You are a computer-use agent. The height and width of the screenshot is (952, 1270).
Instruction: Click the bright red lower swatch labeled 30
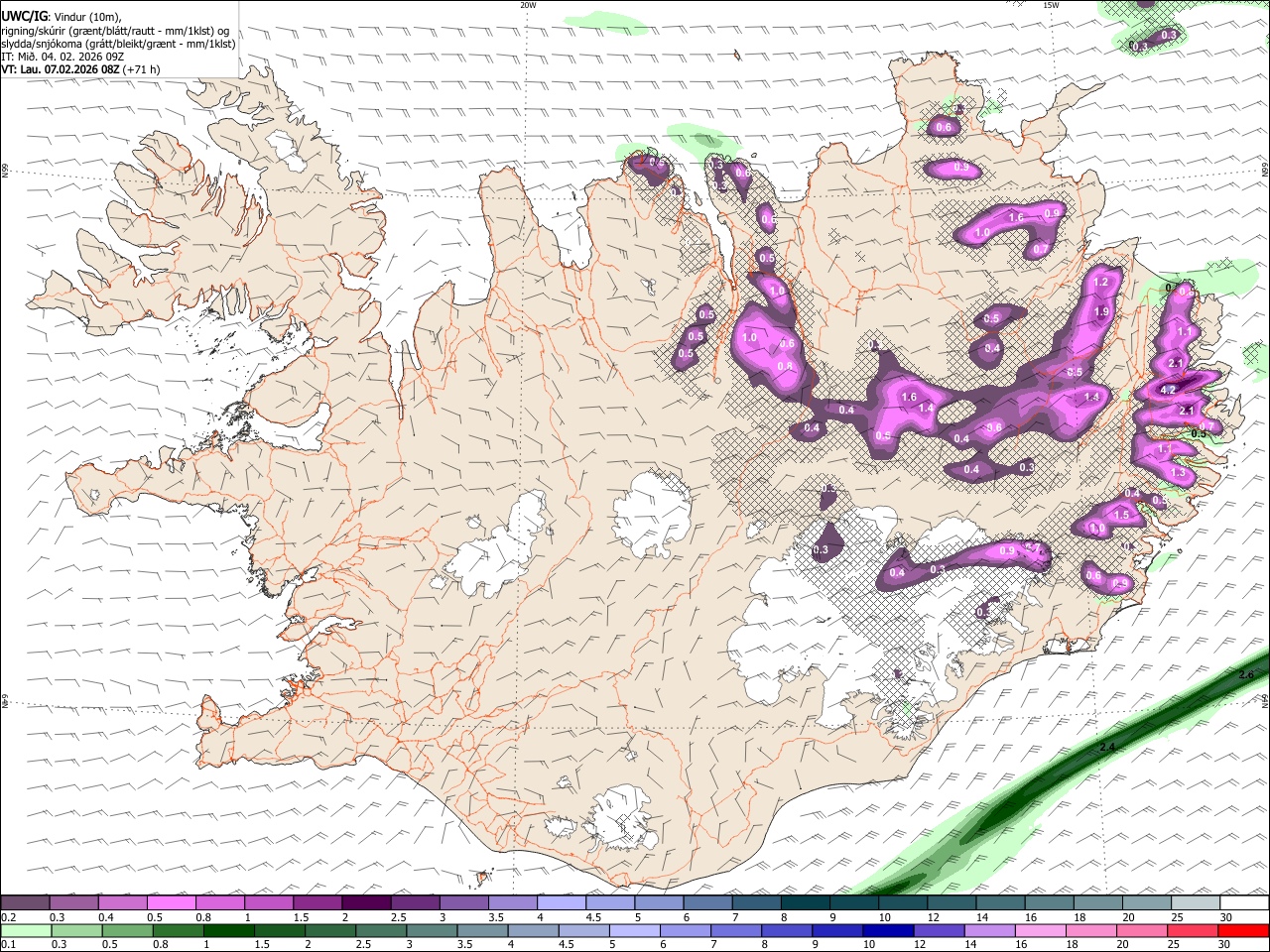coord(1244,931)
